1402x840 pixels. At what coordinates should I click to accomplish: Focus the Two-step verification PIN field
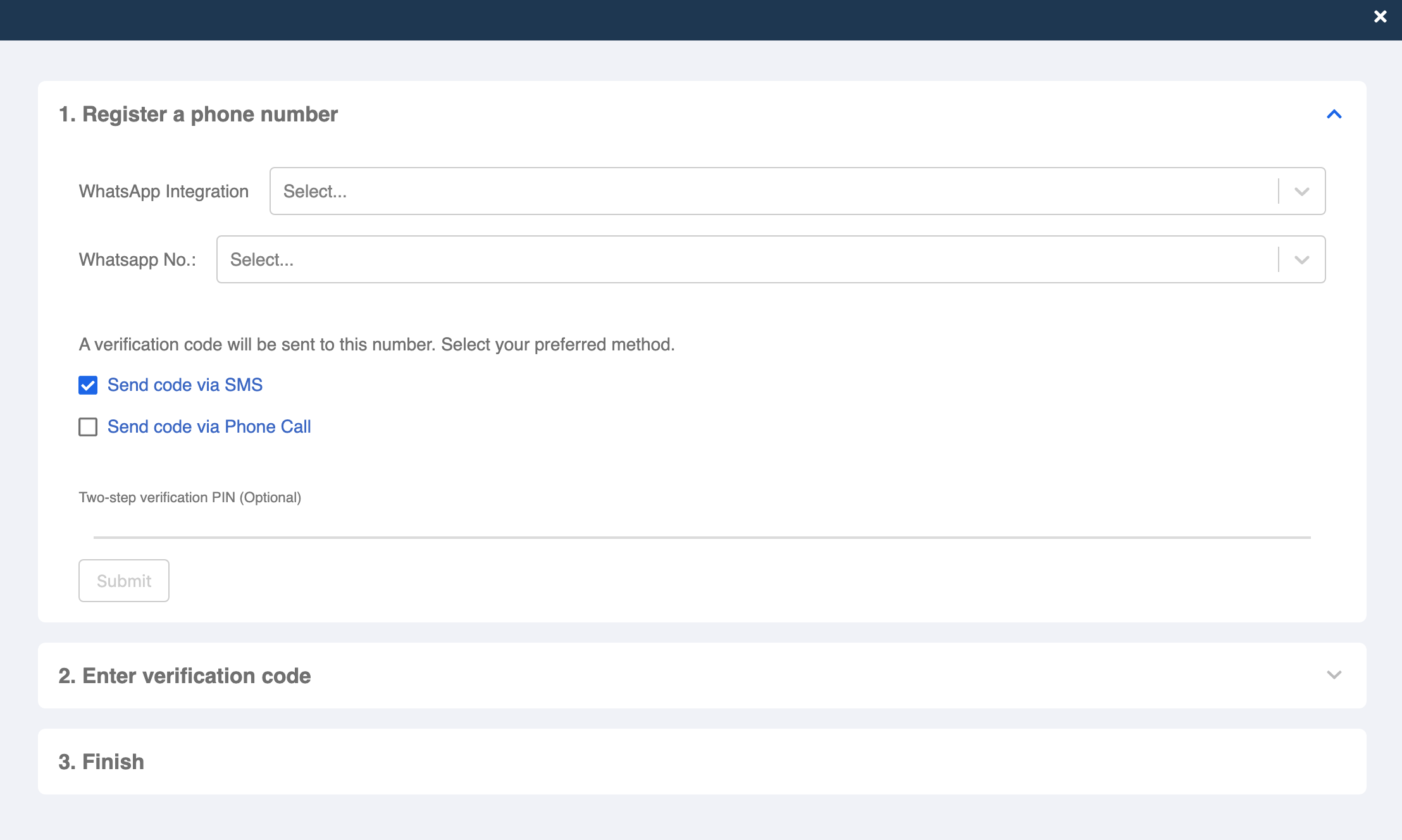pyautogui.click(x=702, y=525)
